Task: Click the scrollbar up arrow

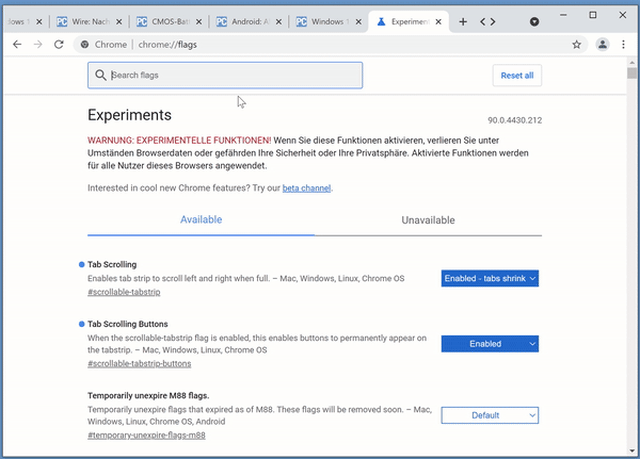Action: [632, 62]
